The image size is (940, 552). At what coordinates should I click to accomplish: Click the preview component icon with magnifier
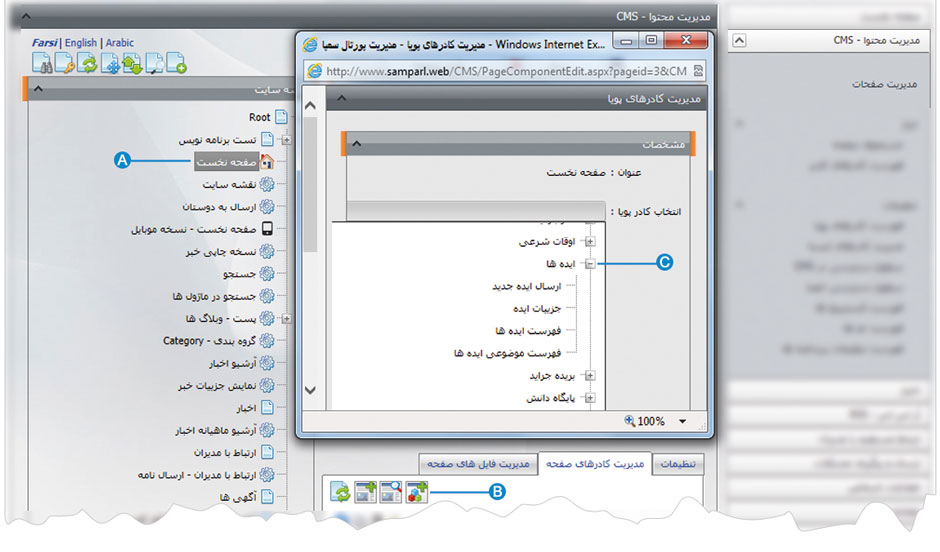[391, 492]
